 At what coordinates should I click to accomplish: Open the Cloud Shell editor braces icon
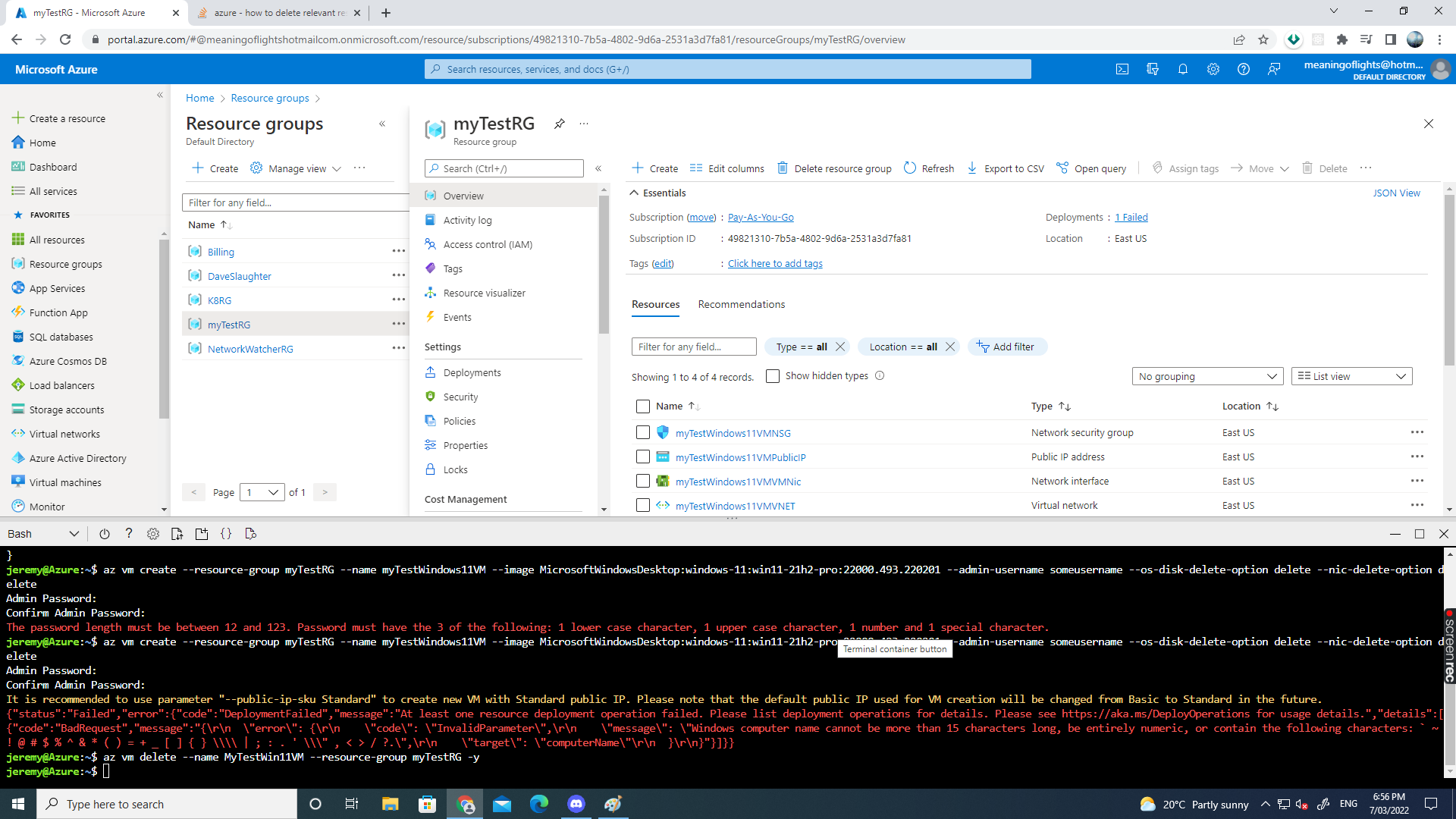pyautogui.click(x=226, y=534)
